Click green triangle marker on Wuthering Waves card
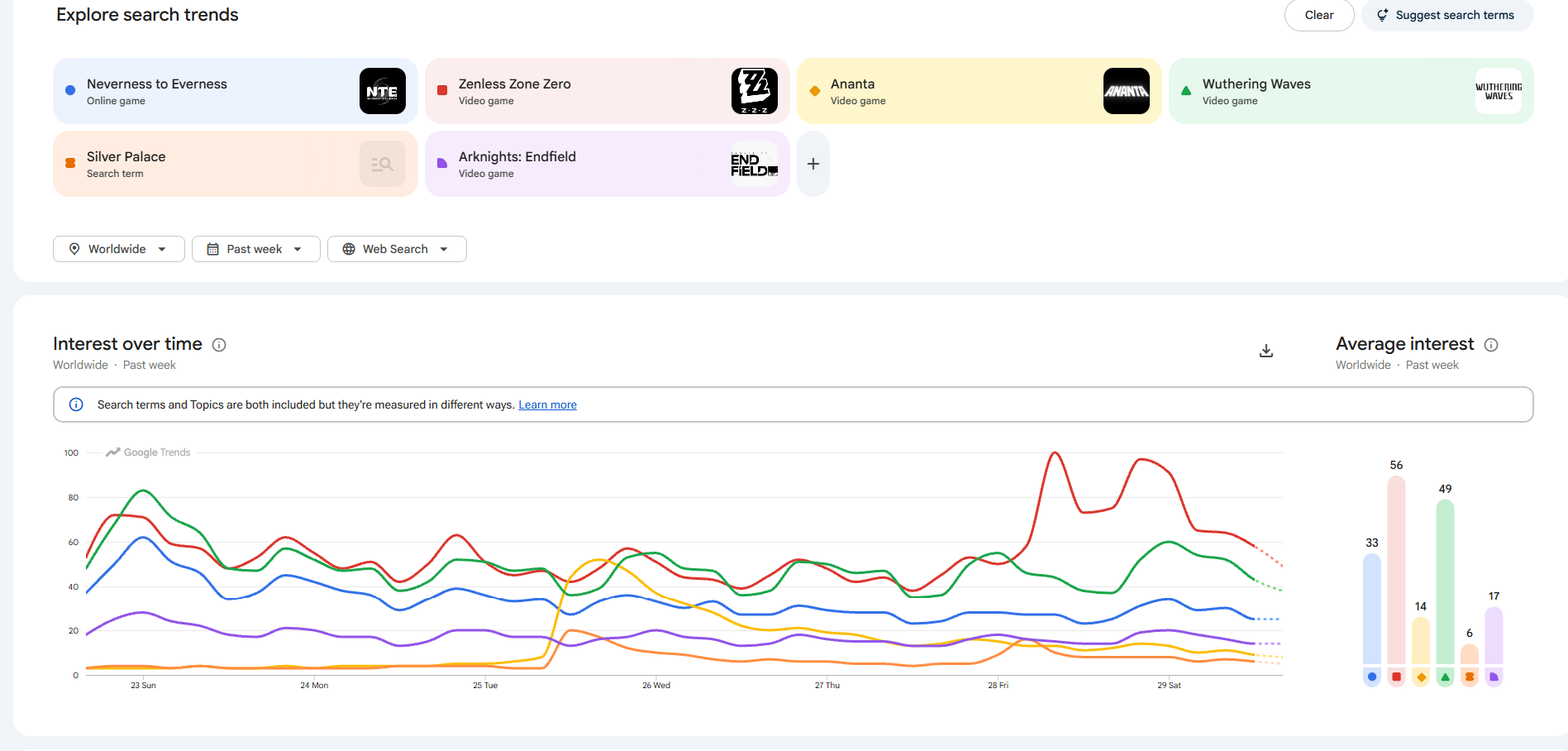The image size is (1568, 751). click(x=1186, y=91)
